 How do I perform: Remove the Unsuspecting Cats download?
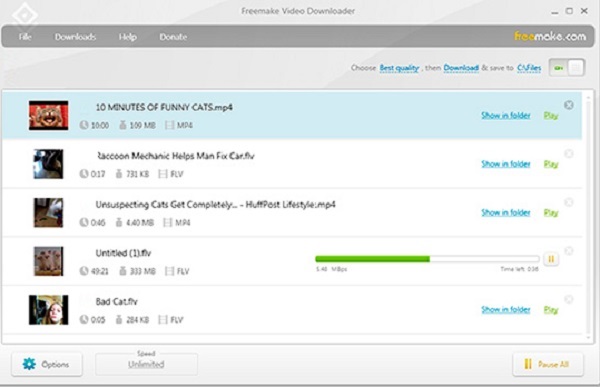click(x=569, y=202)
